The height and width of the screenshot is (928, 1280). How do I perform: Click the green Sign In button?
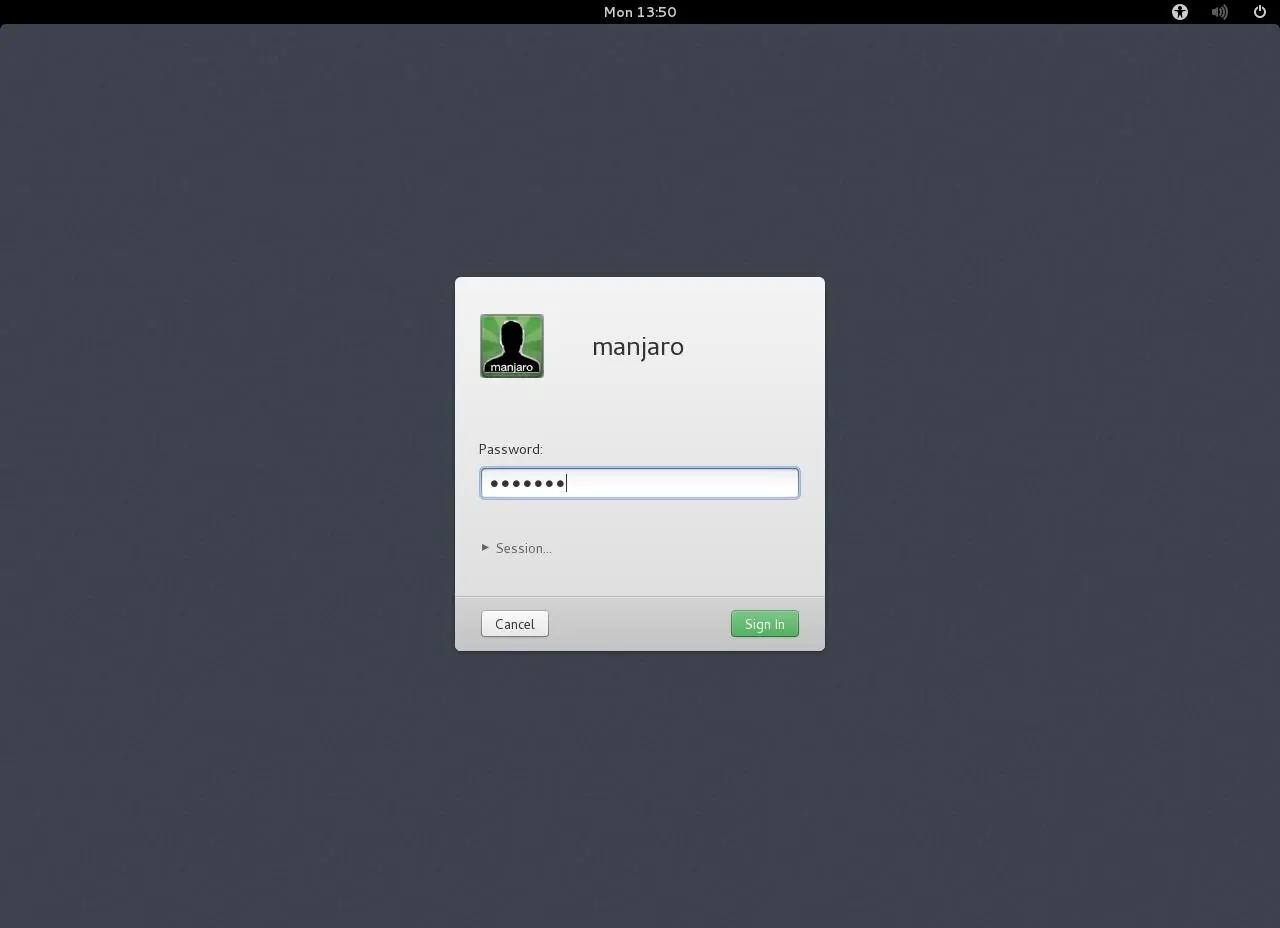pyautogui.click(x=765, y=624)
